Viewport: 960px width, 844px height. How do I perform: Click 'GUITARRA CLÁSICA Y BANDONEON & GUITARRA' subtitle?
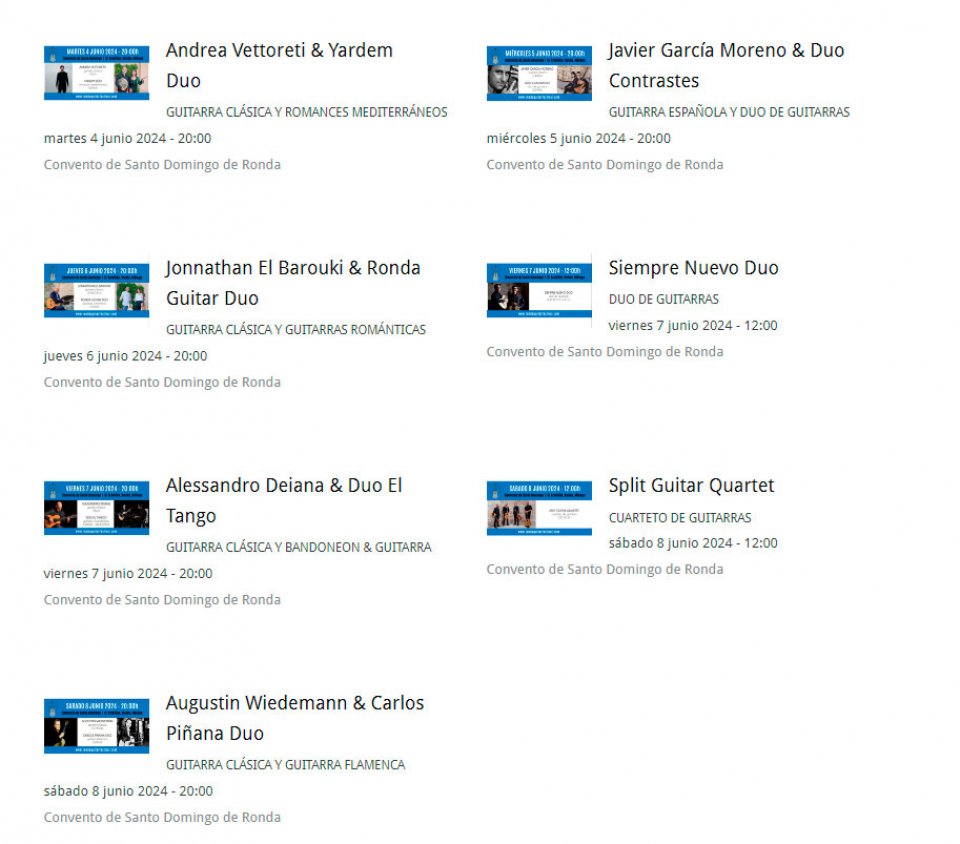coord(299,548)
